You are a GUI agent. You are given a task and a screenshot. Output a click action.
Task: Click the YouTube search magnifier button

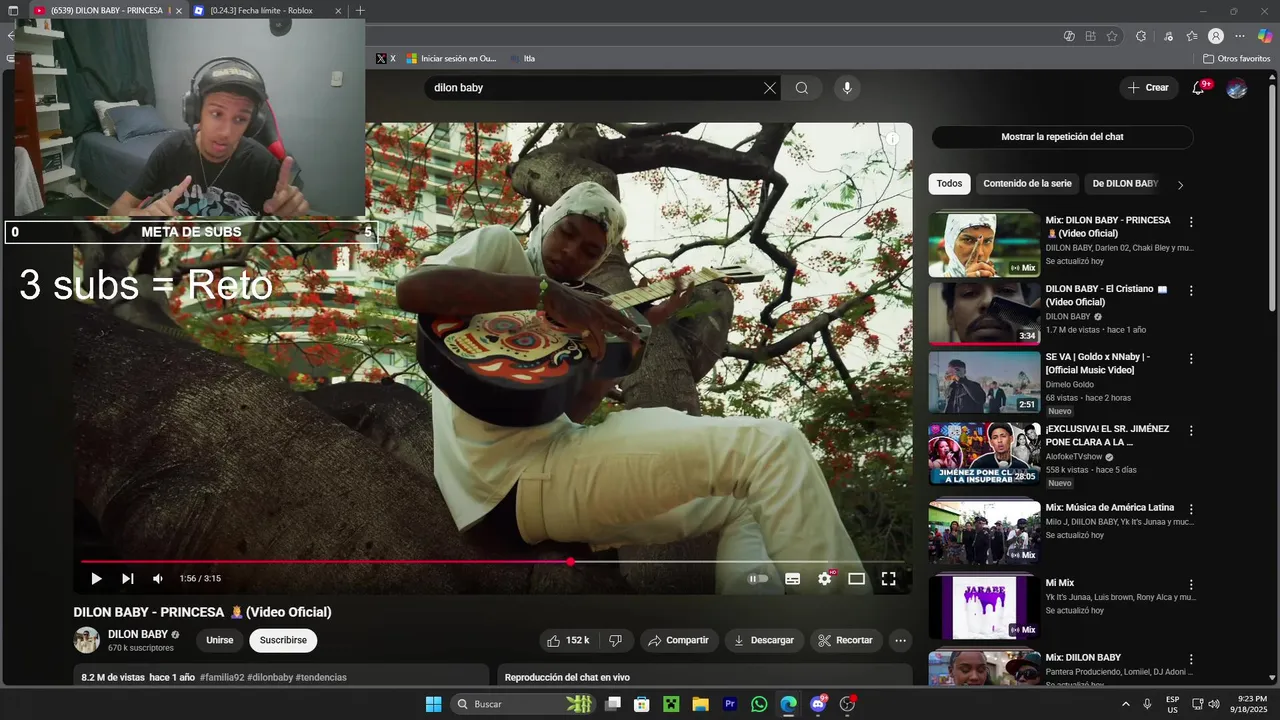(x=802, y=88)
